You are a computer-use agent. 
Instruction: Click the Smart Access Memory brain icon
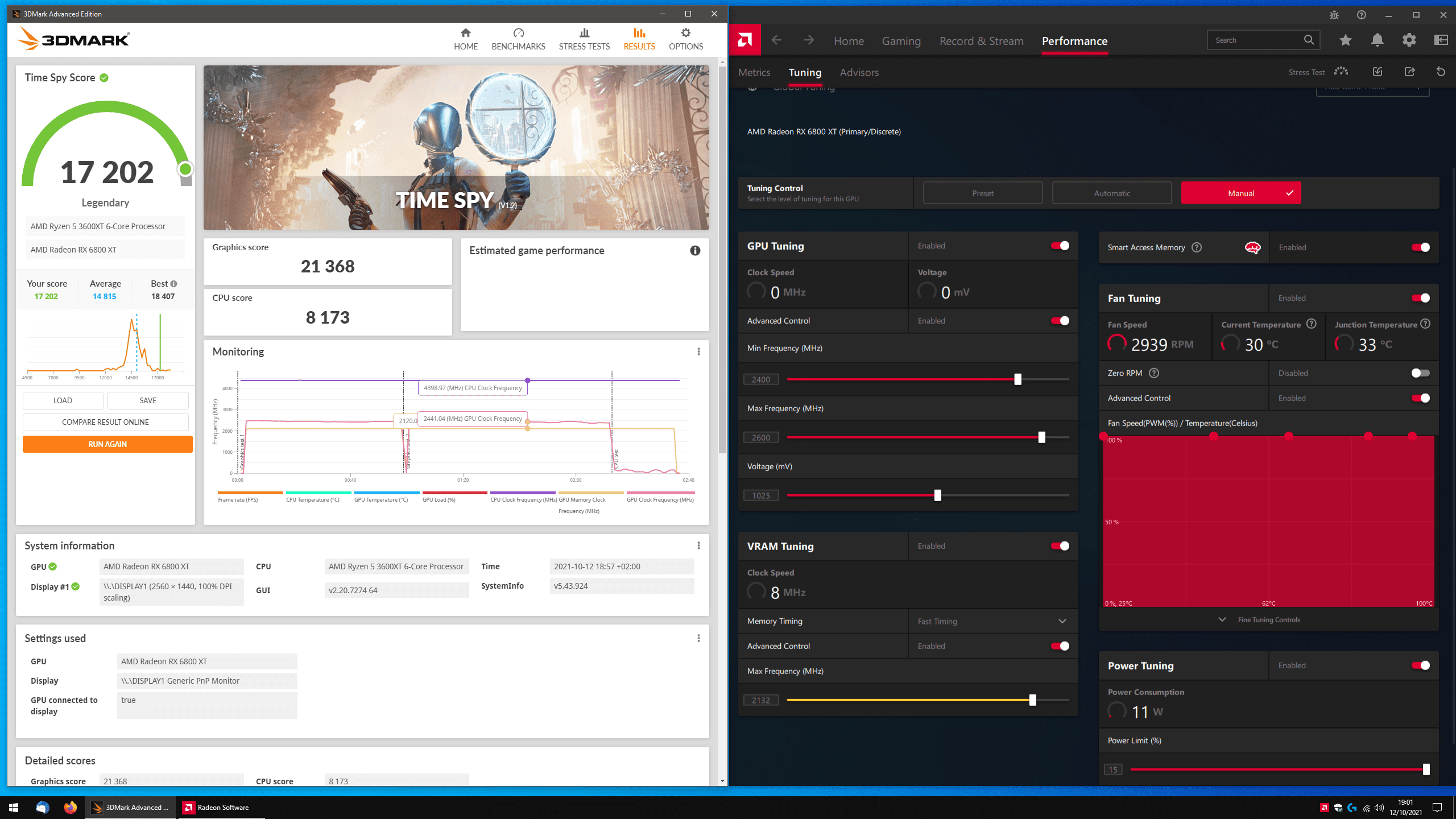coord(1252,247)
